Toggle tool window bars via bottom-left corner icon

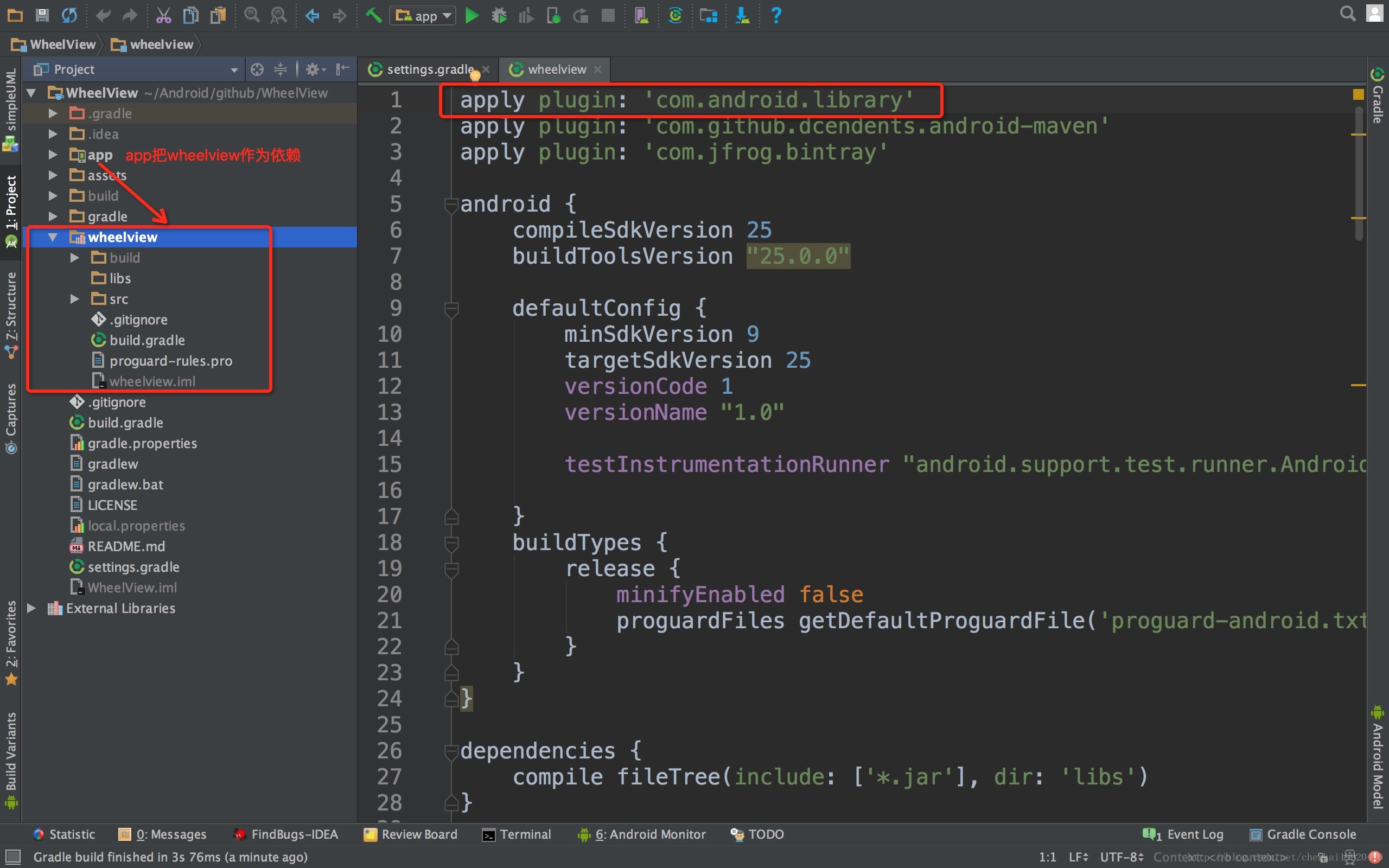click(12, 857)
